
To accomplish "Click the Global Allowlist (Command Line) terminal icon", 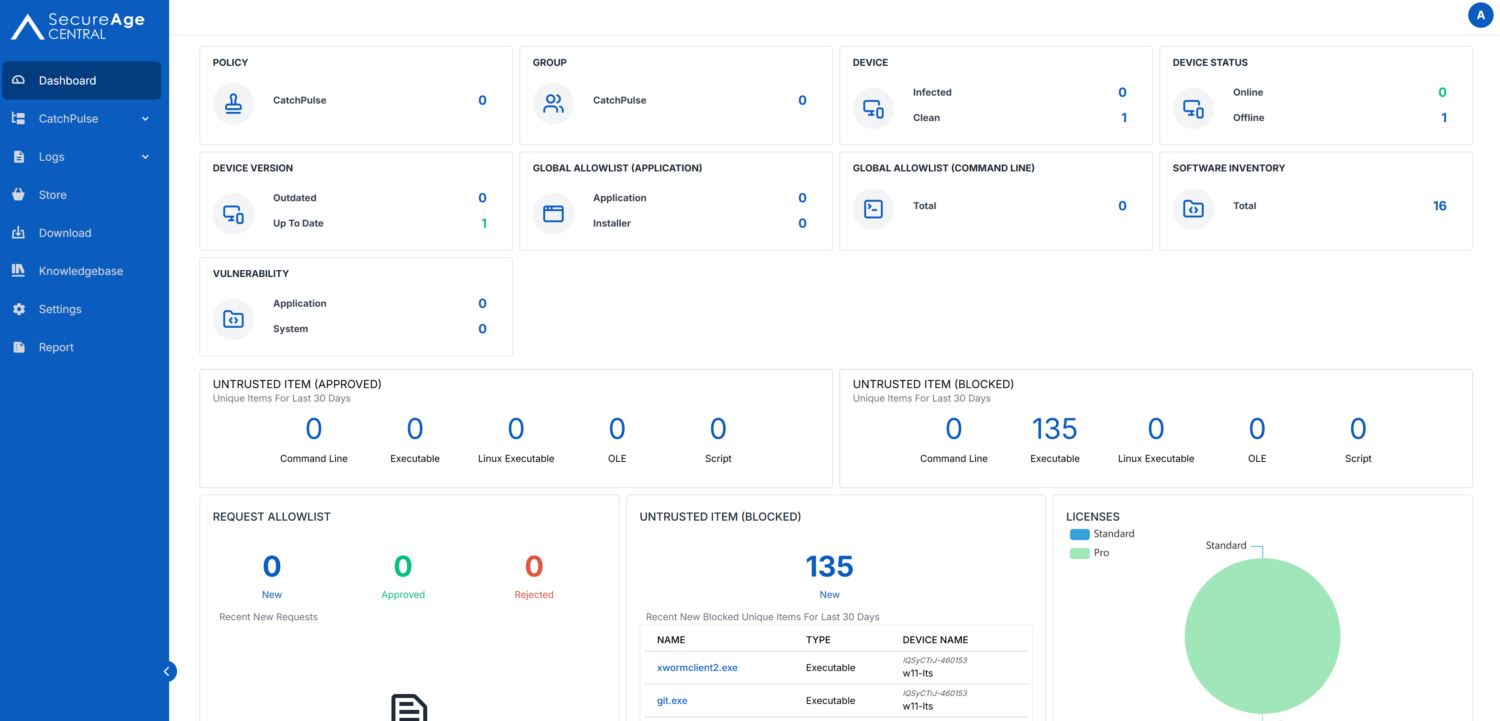I will point(873,206).
